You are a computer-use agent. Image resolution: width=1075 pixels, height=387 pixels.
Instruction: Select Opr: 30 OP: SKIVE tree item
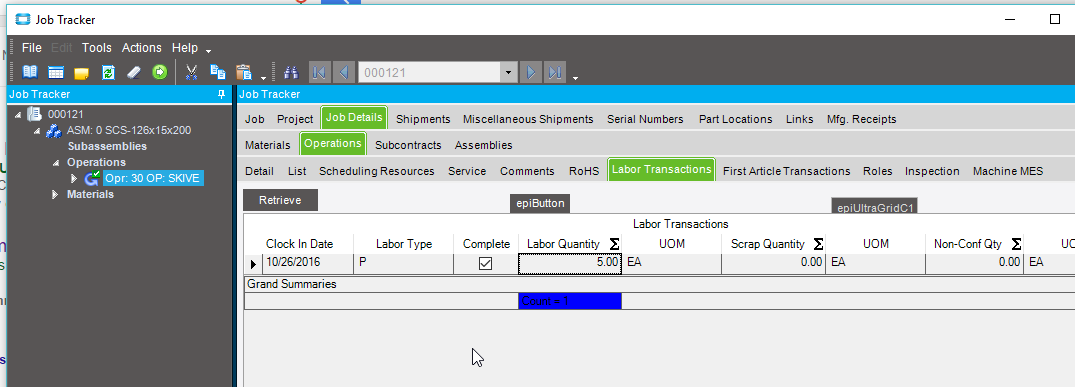153,178
